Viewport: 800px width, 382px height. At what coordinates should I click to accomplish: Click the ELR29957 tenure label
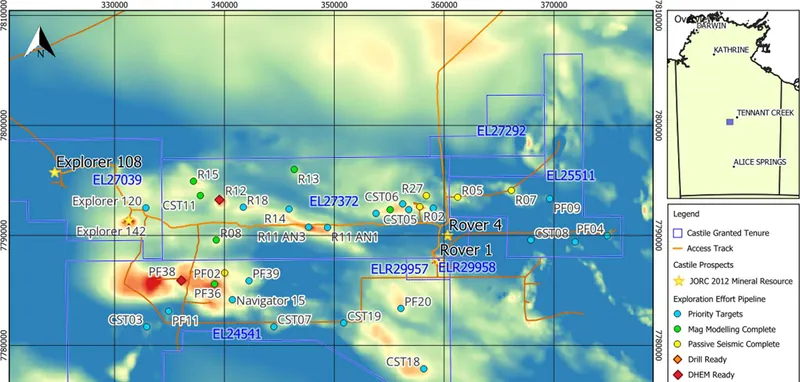pyautogui.click(x=399, y=269)
